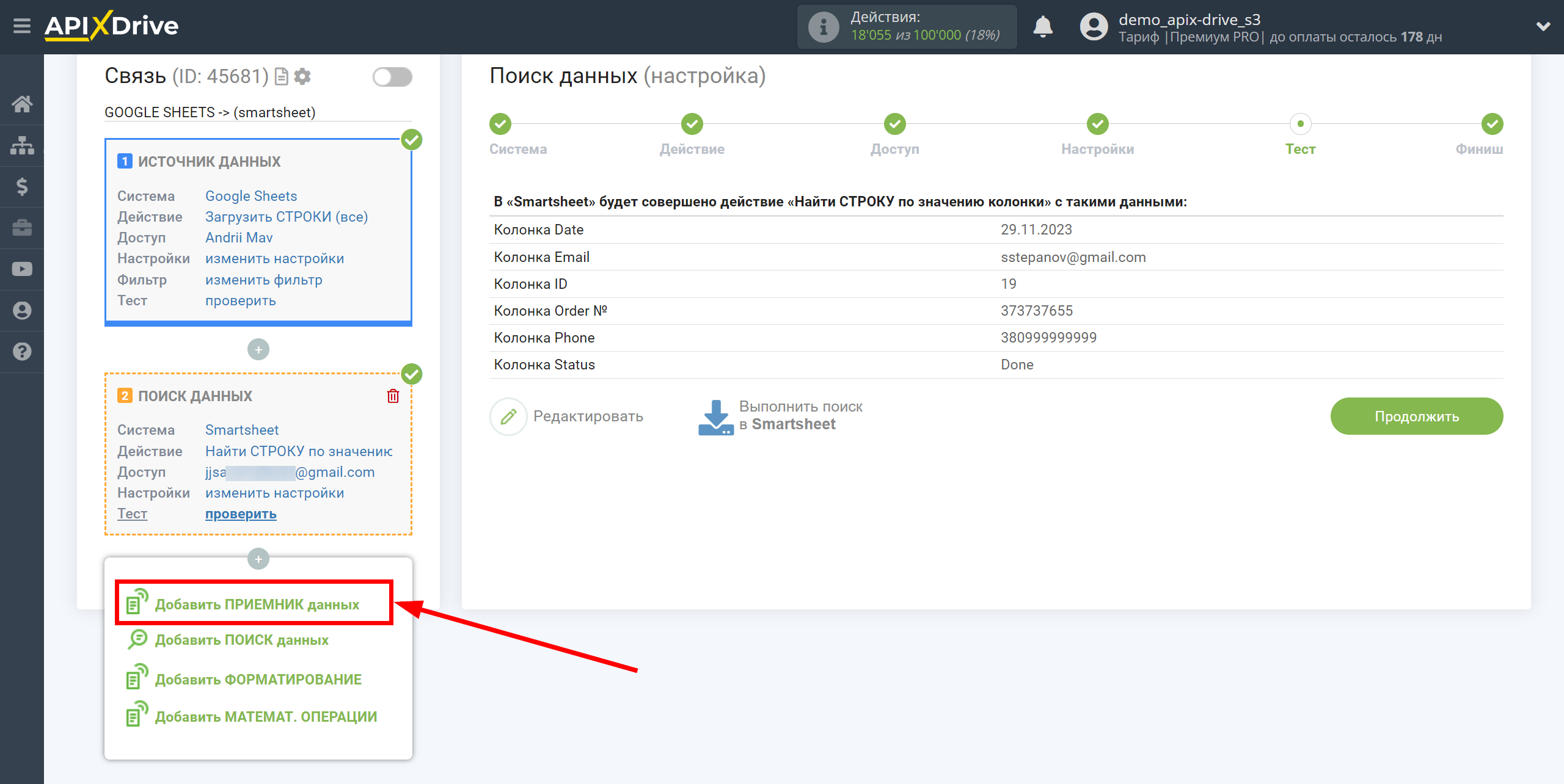
Task: Click email value sstepanov@gmail.com
Action: click(x=1073, y=257)
